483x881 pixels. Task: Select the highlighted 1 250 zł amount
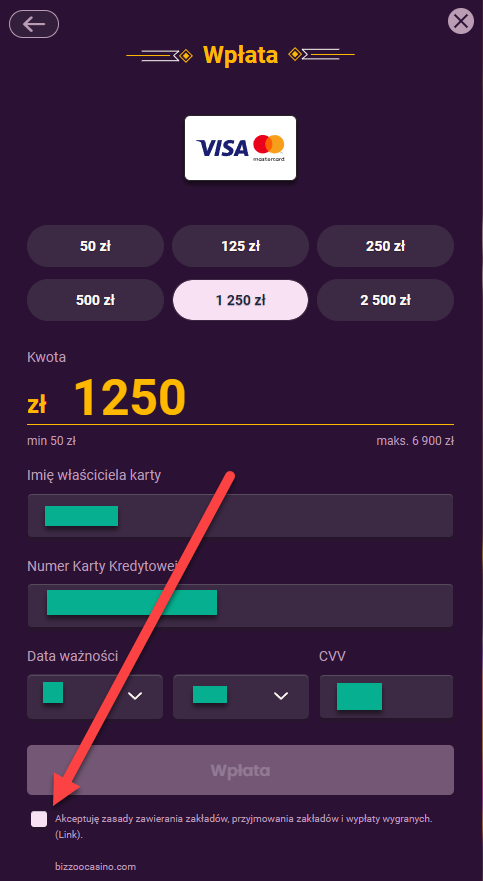240,300
